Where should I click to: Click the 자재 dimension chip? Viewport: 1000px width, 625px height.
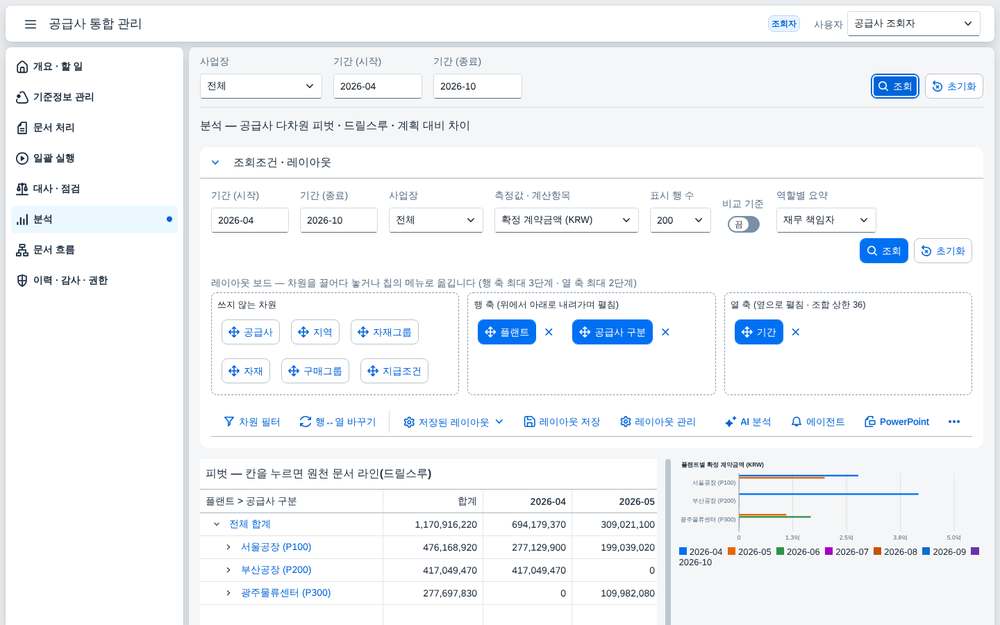(246, 371)
